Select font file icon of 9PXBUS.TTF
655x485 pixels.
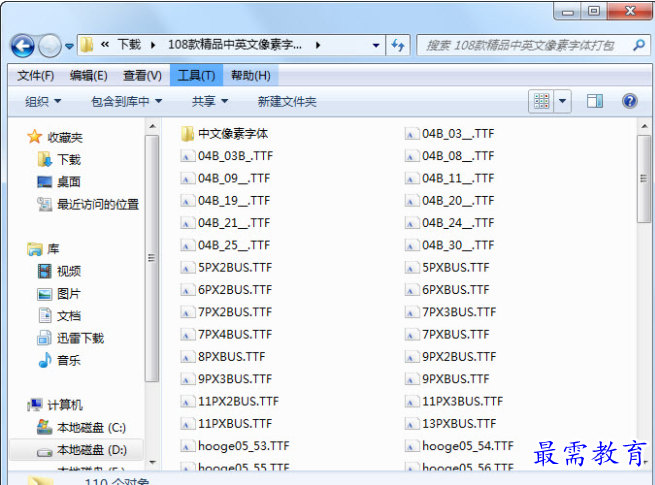pos(412,379)
